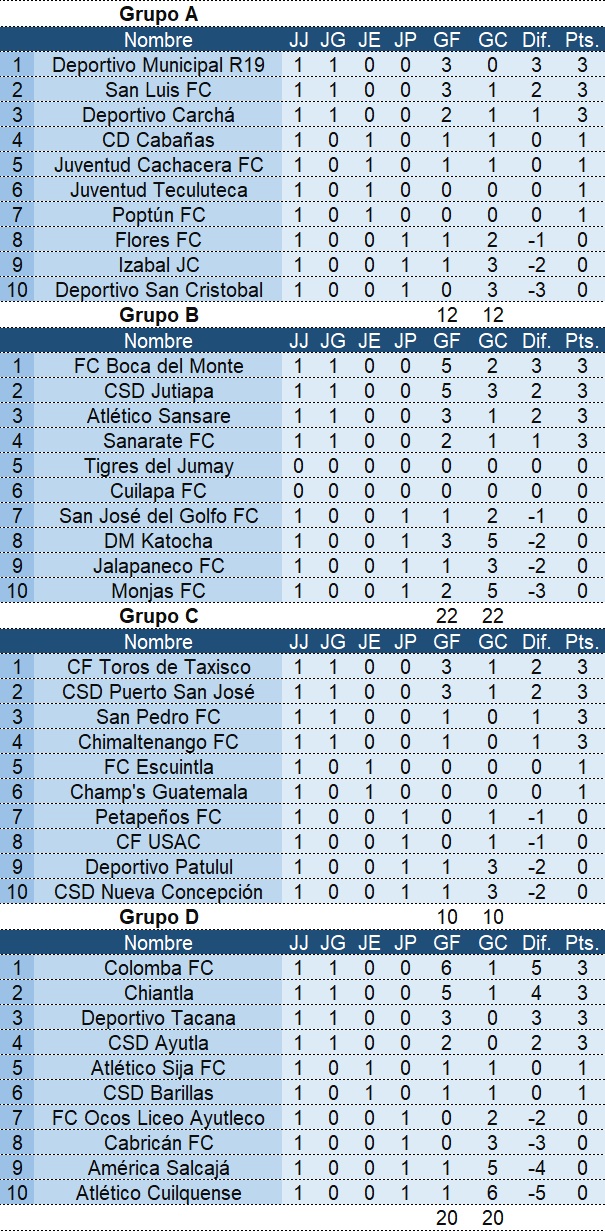605x1232 pixels.
Task: Click the Champ's Guatemala team cell
Action: (158, 792)
